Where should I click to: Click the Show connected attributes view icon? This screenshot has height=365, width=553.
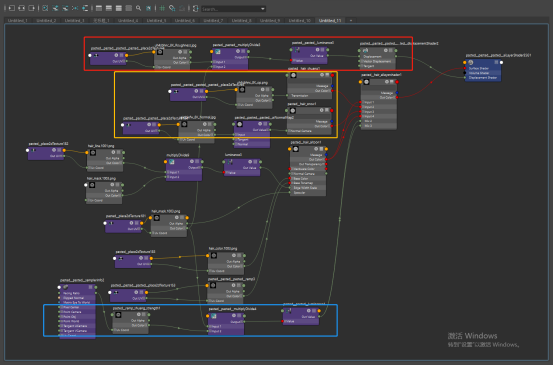click(109, 8)
